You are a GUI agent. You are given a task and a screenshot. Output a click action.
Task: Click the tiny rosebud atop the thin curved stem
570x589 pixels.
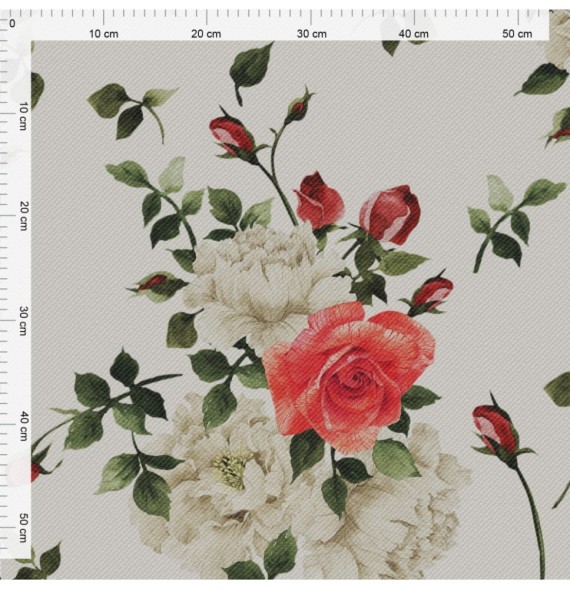[x=299, y=106]
